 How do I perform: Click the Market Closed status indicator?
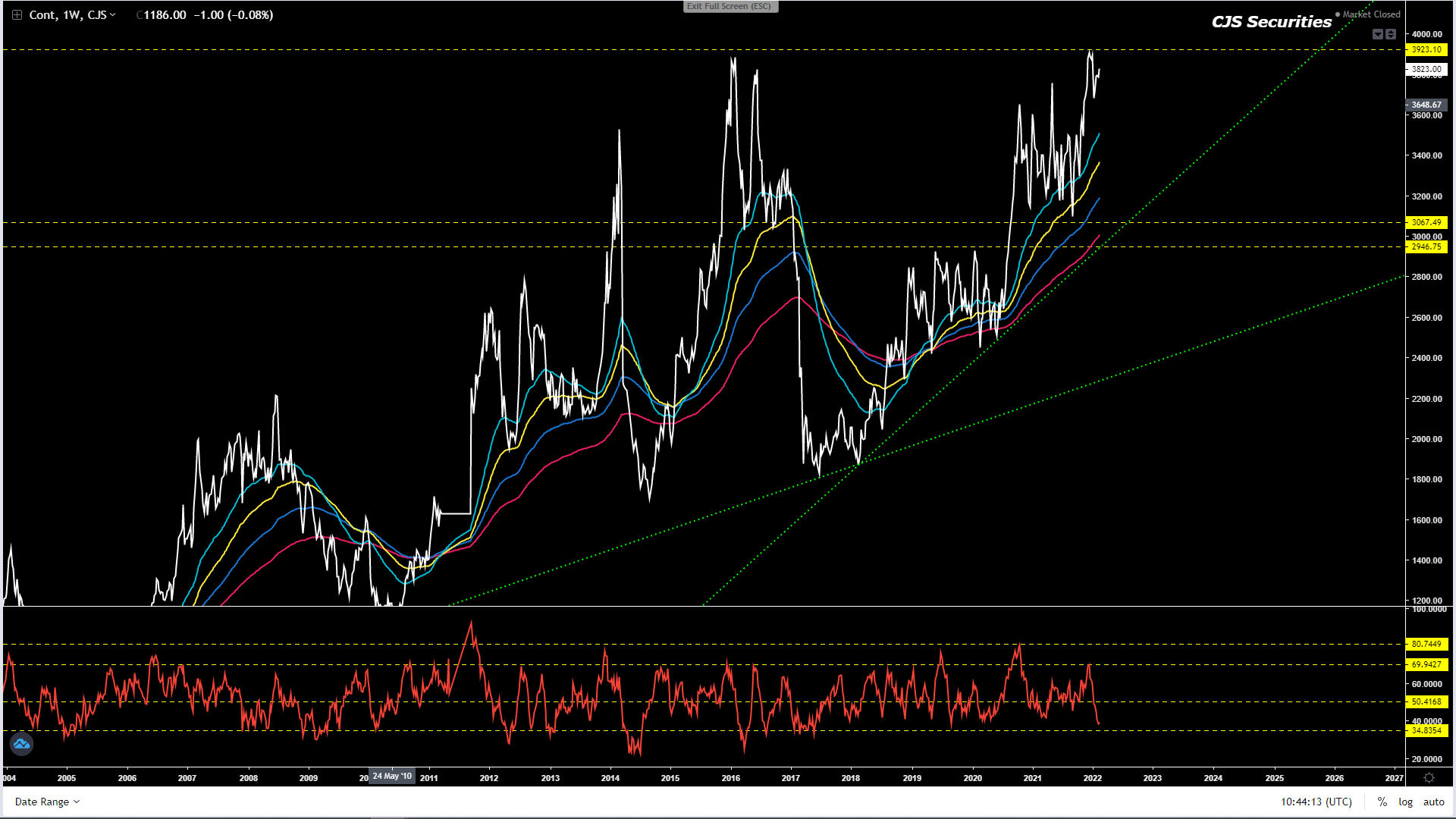1370,14
